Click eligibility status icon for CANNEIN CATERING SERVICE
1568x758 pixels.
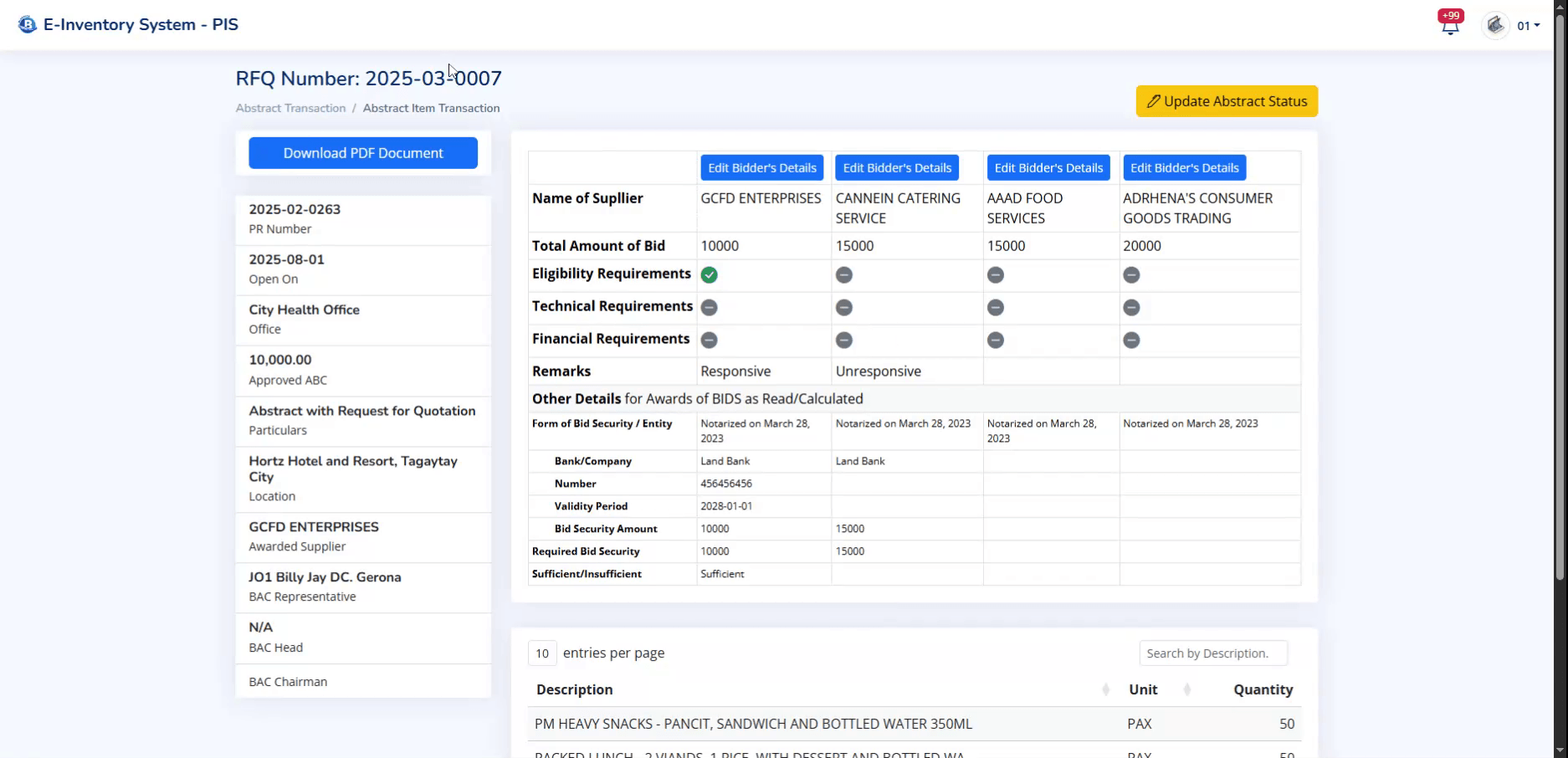843,275
